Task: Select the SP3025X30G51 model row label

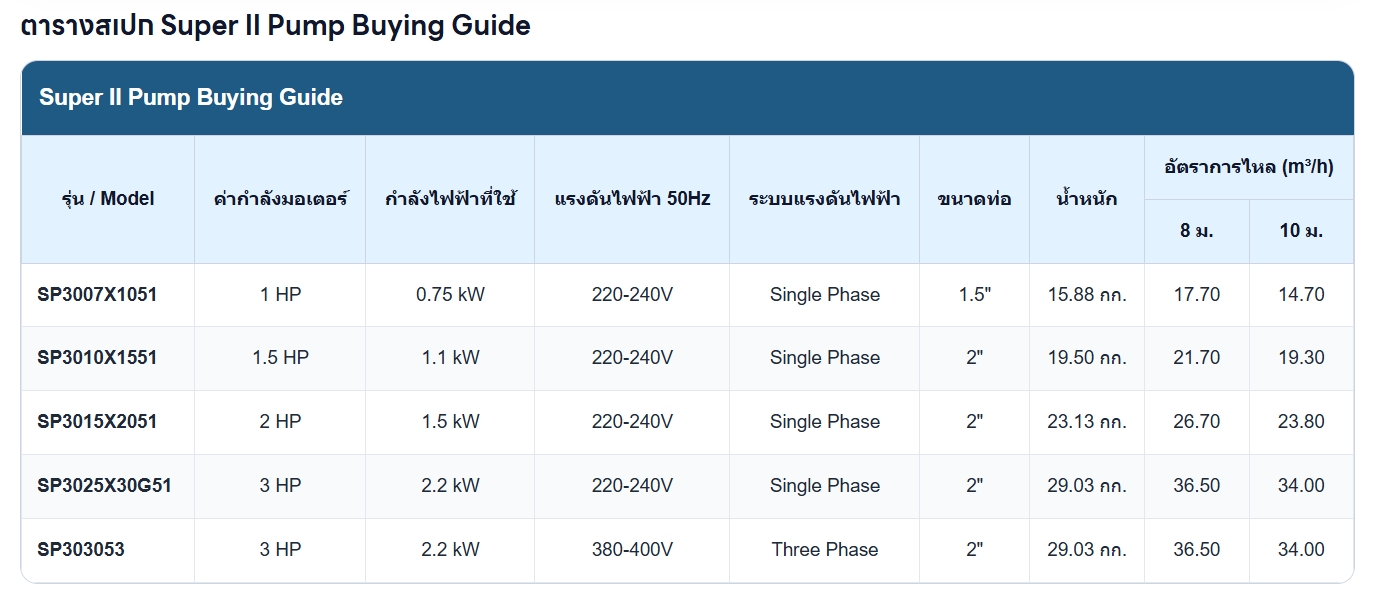Action: pos(104,486)
